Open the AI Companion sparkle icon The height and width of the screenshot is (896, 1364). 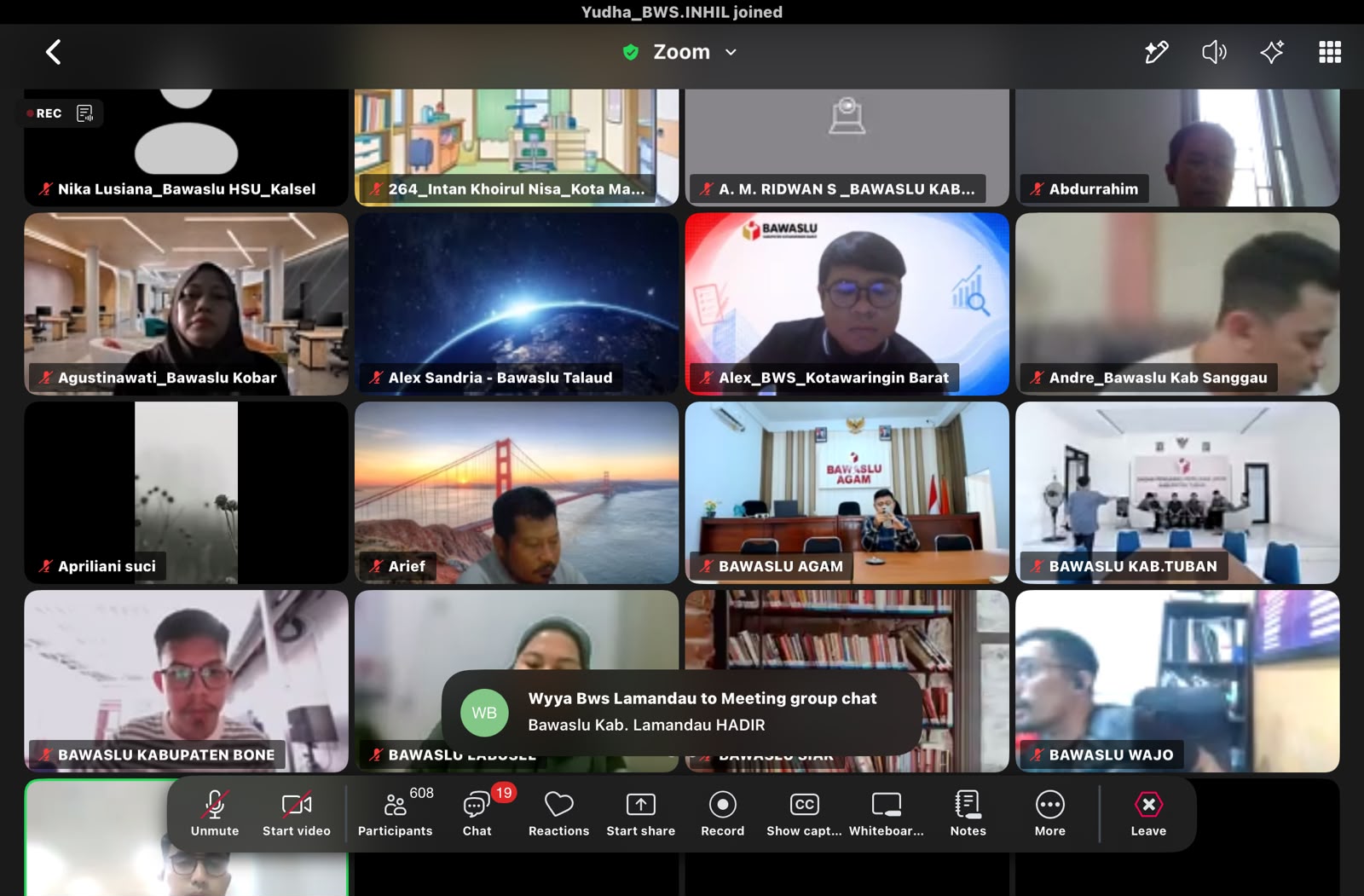coord(1272,52)
